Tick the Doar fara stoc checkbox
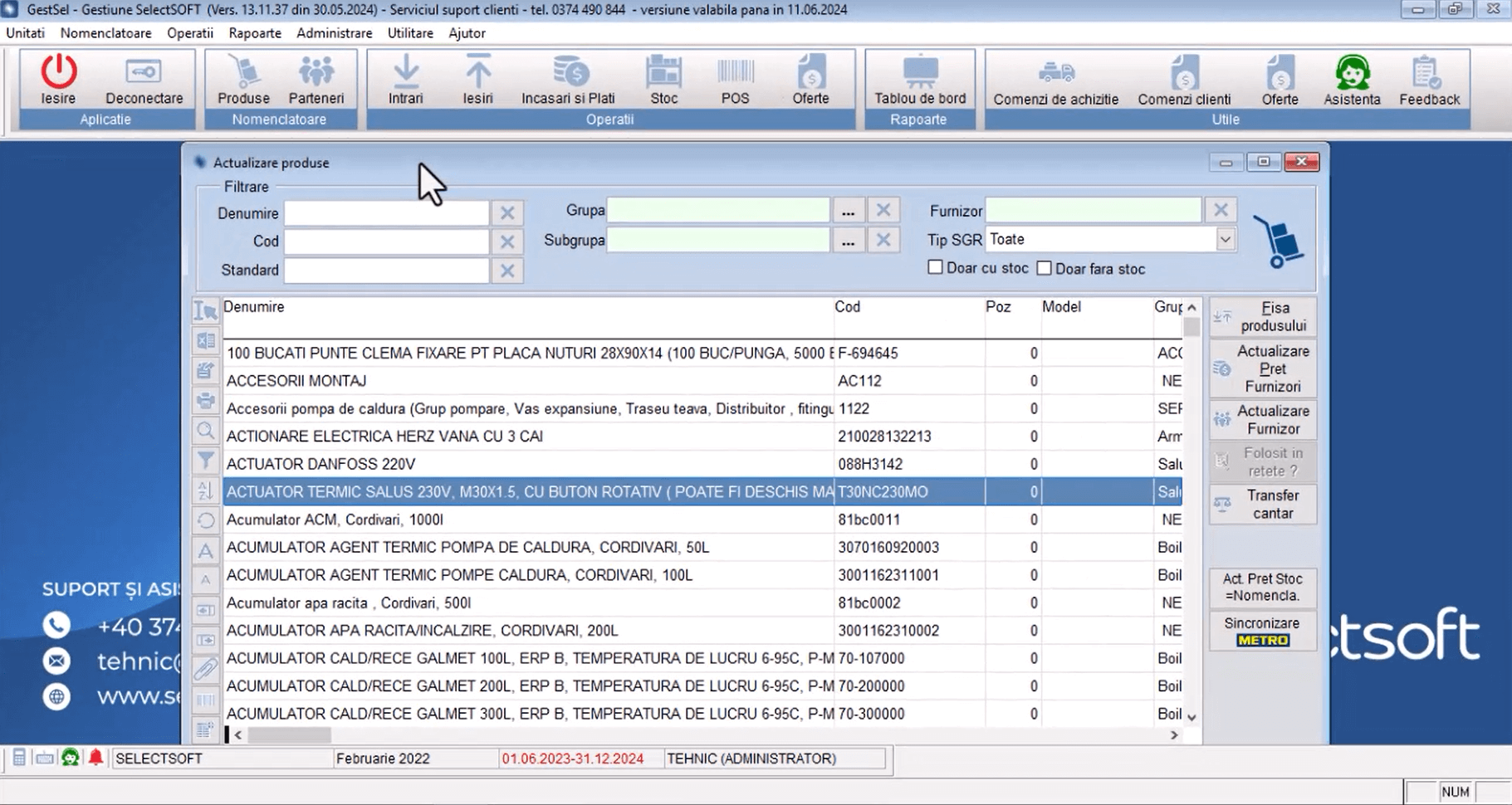This screenshot has width=1512, height=805. click(x=1045, y=268)
